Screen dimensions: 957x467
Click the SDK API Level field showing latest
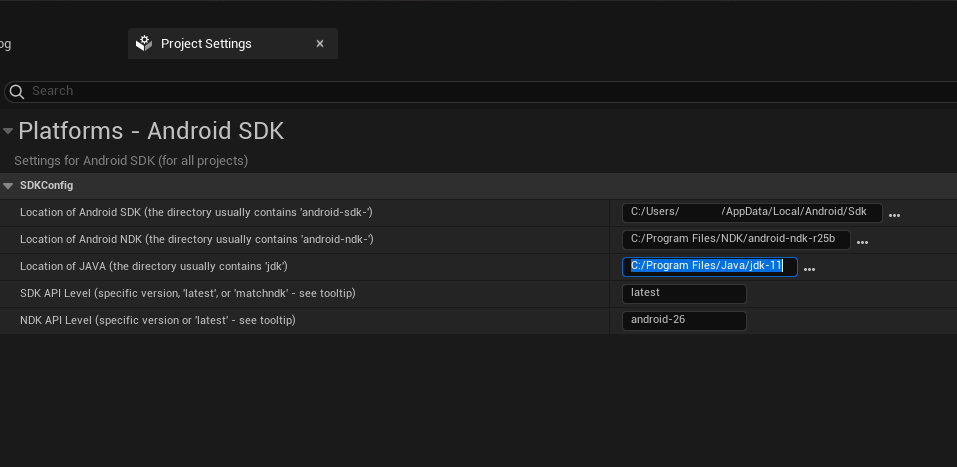coord(684,294)
